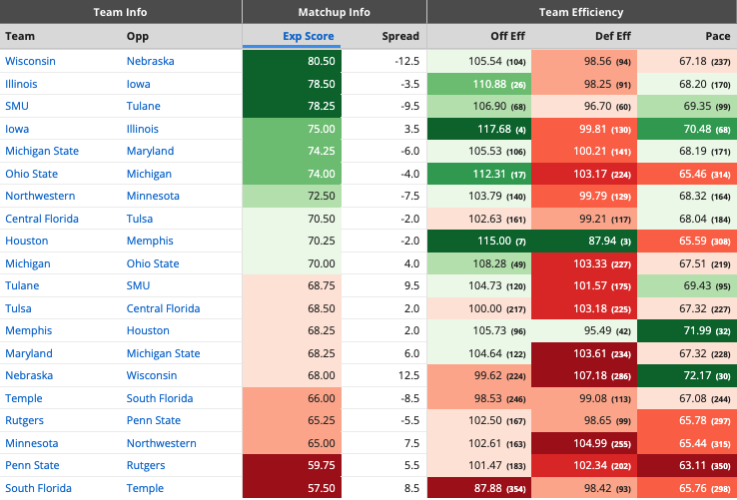Open Central Florida in the Team column
737x500 pixels.
tap(42, 219)
